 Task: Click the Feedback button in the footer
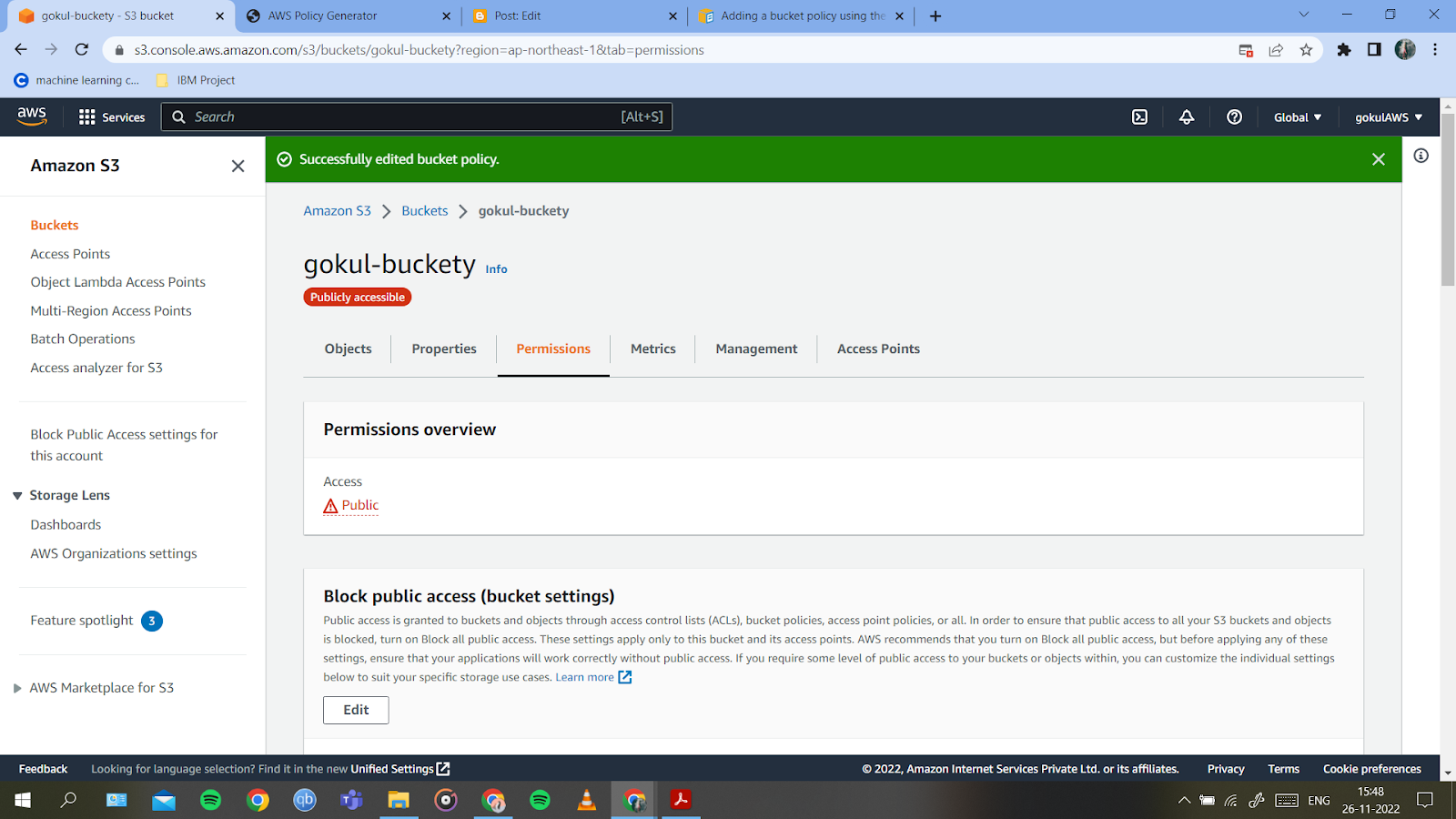44,769
